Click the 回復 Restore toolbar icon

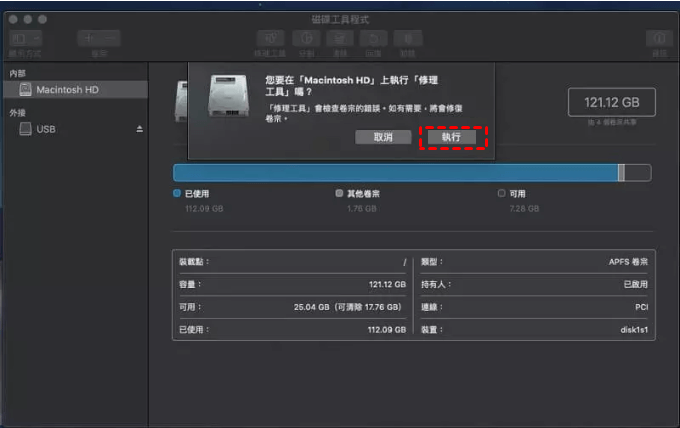point(373,39)
